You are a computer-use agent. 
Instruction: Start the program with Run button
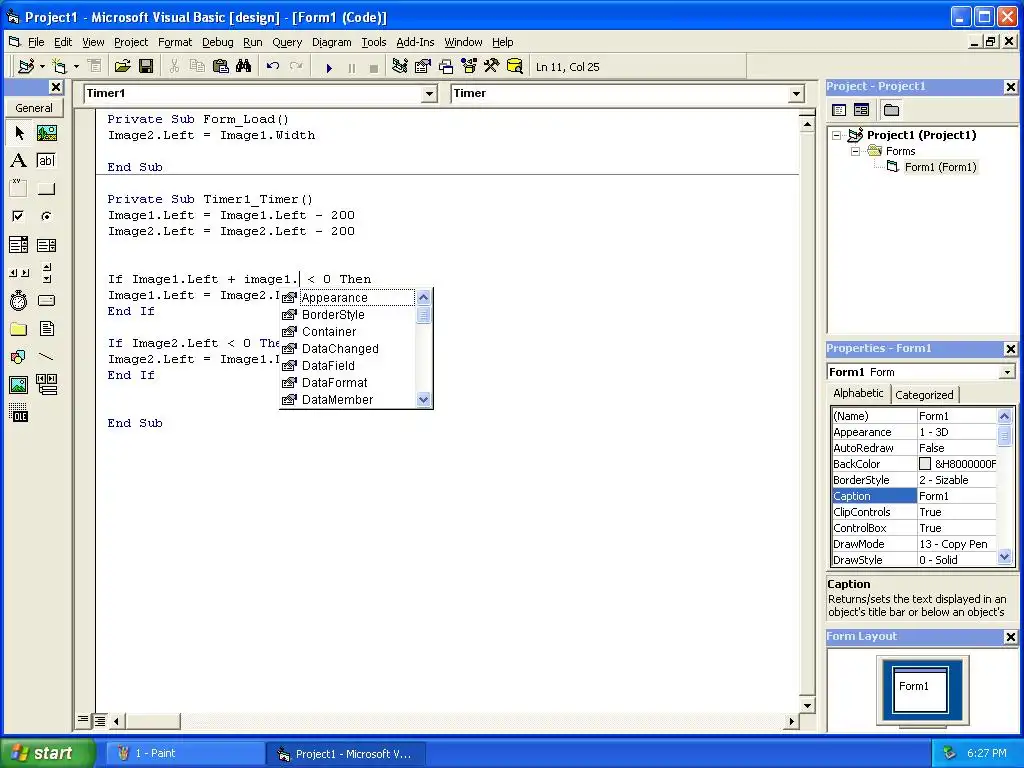[x=329, y=67]
